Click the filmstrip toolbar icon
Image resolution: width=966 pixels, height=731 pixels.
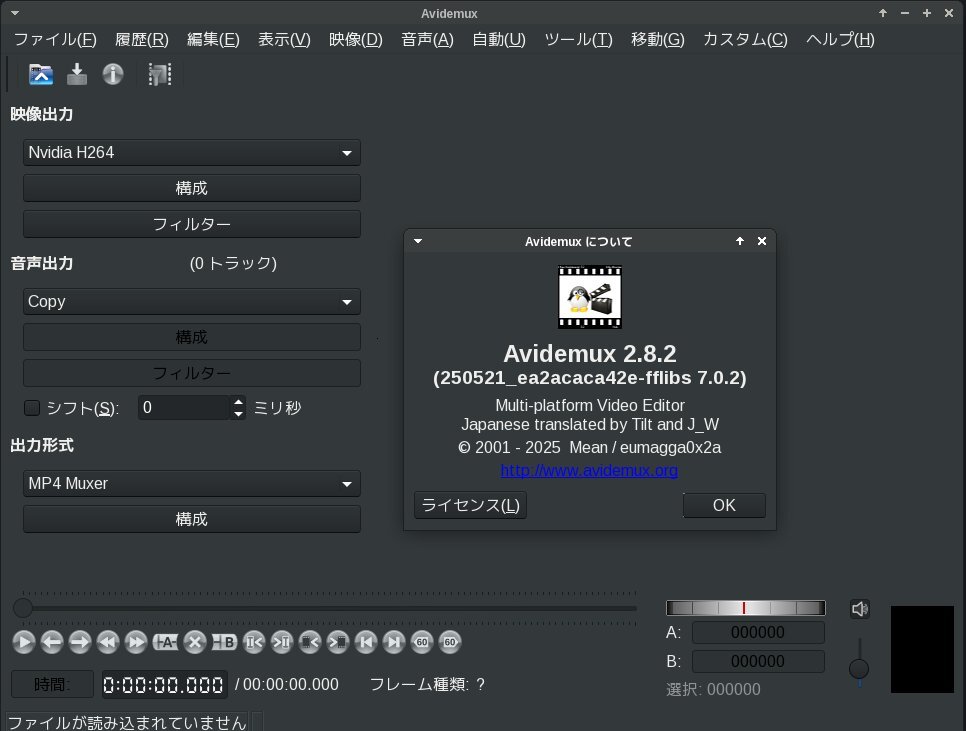160,75
